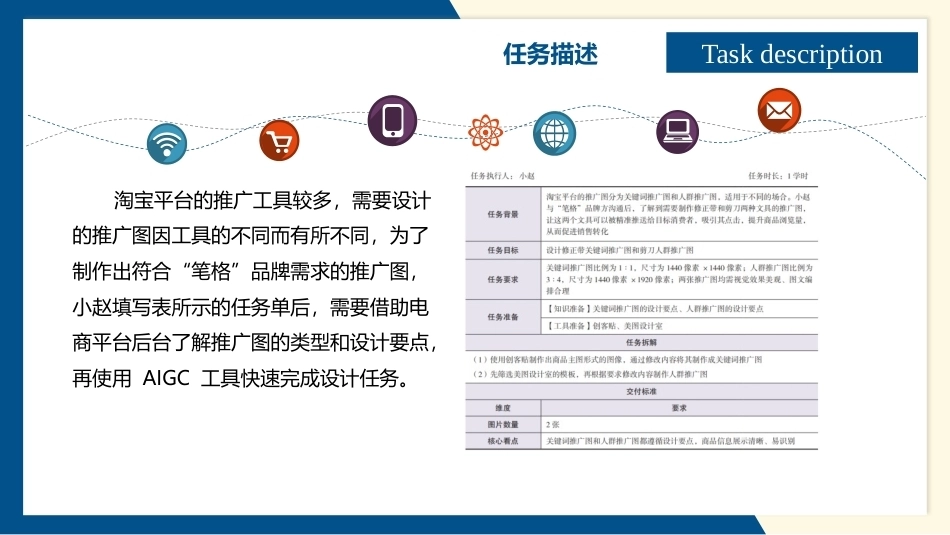Click the 【工具准备】创客贴、美图设计室 row
The width and height of the screenshot is (950, 535).
click(x=679, y=325)
